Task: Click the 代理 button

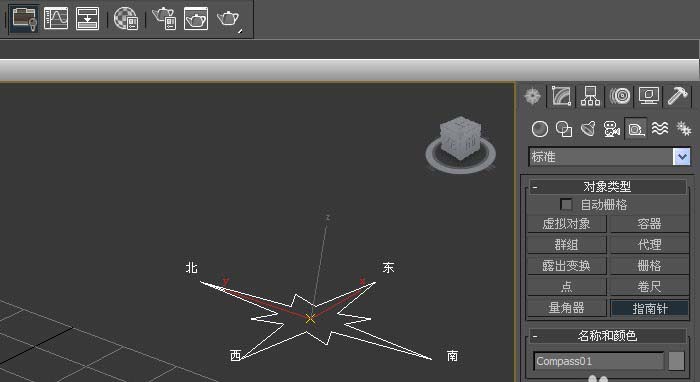Action: (650, 245)
